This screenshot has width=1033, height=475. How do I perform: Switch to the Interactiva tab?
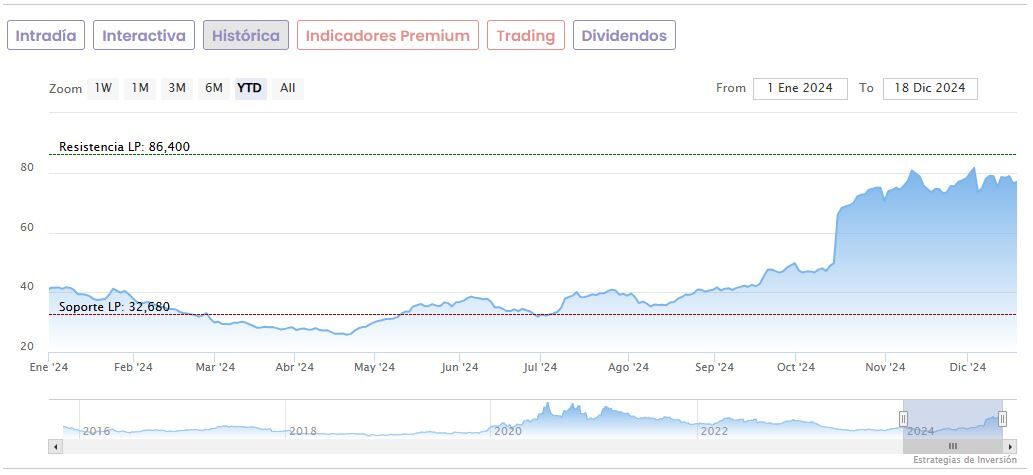point(144,36)
